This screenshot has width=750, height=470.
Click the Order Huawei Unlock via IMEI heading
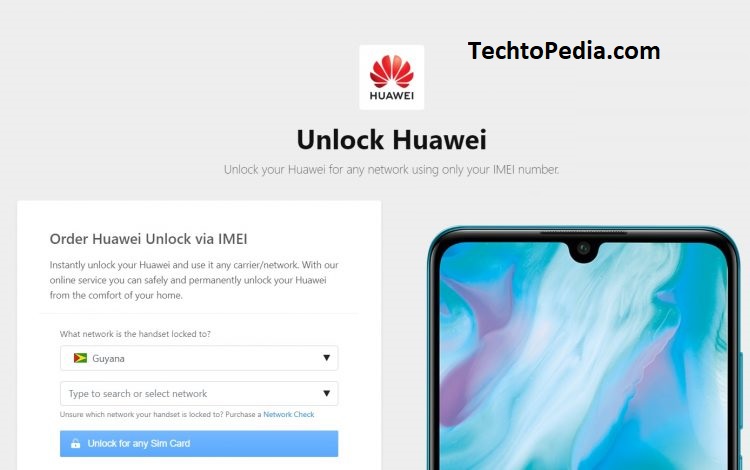pyautogui.click(x=148, y=239)
